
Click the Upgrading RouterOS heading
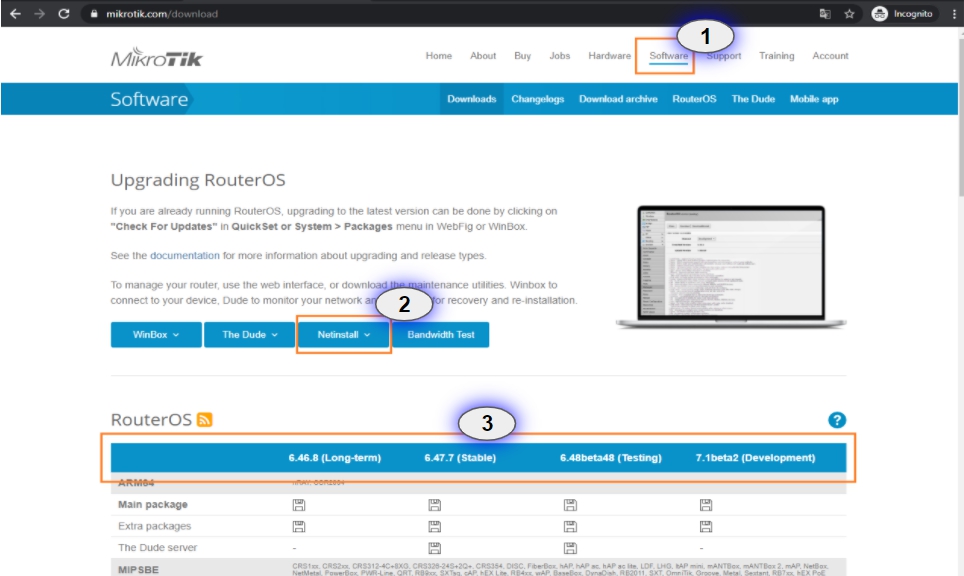point(198,180)
